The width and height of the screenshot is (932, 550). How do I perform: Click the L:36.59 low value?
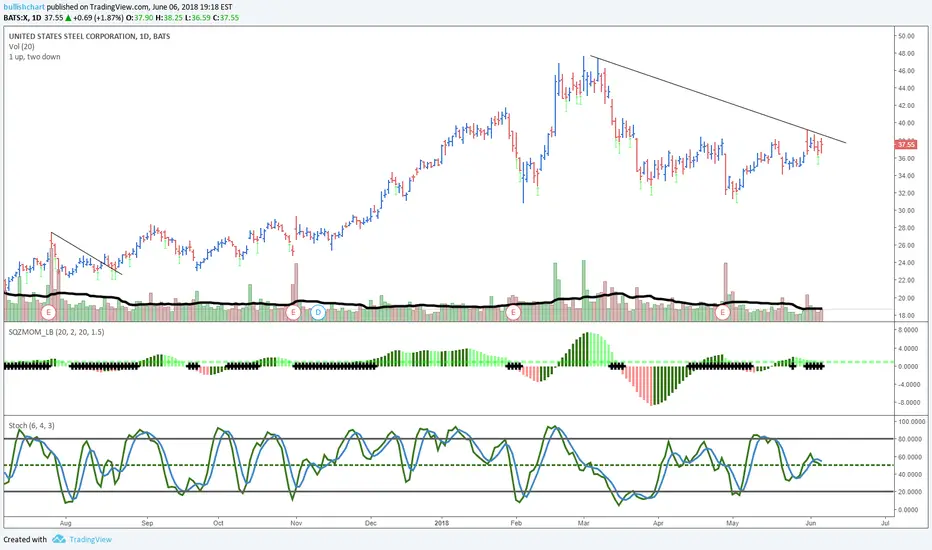tap(197, 18)
